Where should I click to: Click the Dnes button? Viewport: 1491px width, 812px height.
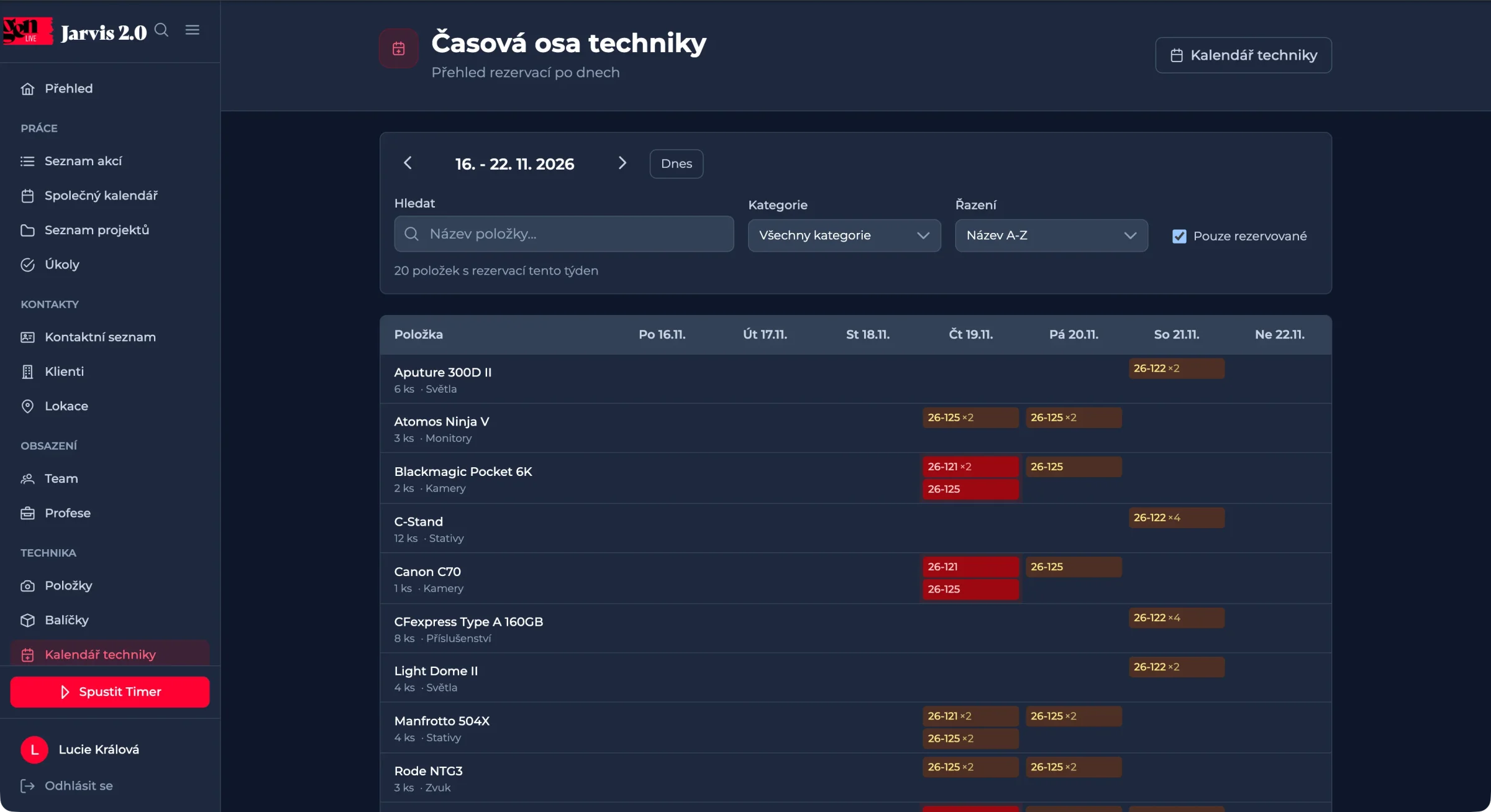click(677, 163)
